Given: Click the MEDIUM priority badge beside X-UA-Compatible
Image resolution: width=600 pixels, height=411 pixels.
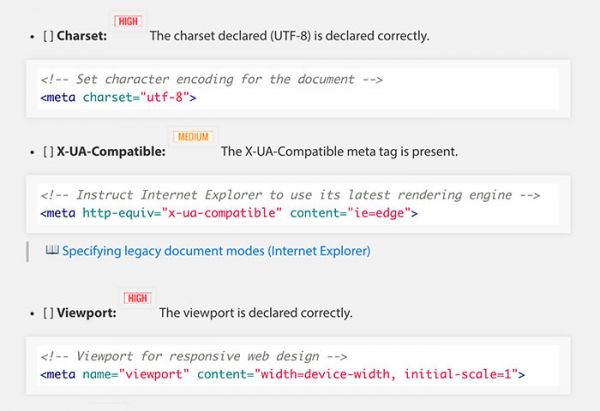Looking at the screenshot, I should 193,136.
